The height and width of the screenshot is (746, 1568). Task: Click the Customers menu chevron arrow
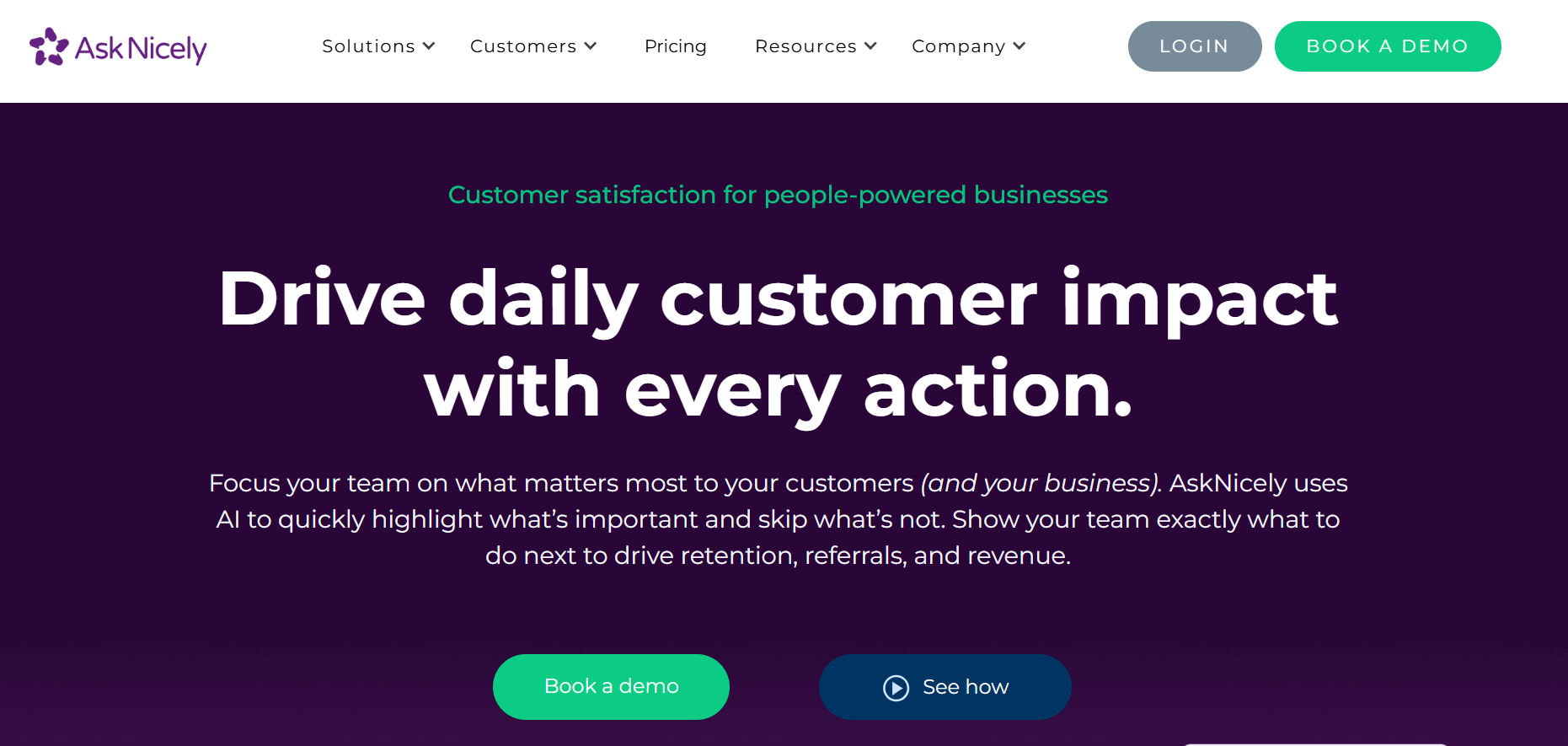[590, 46]
